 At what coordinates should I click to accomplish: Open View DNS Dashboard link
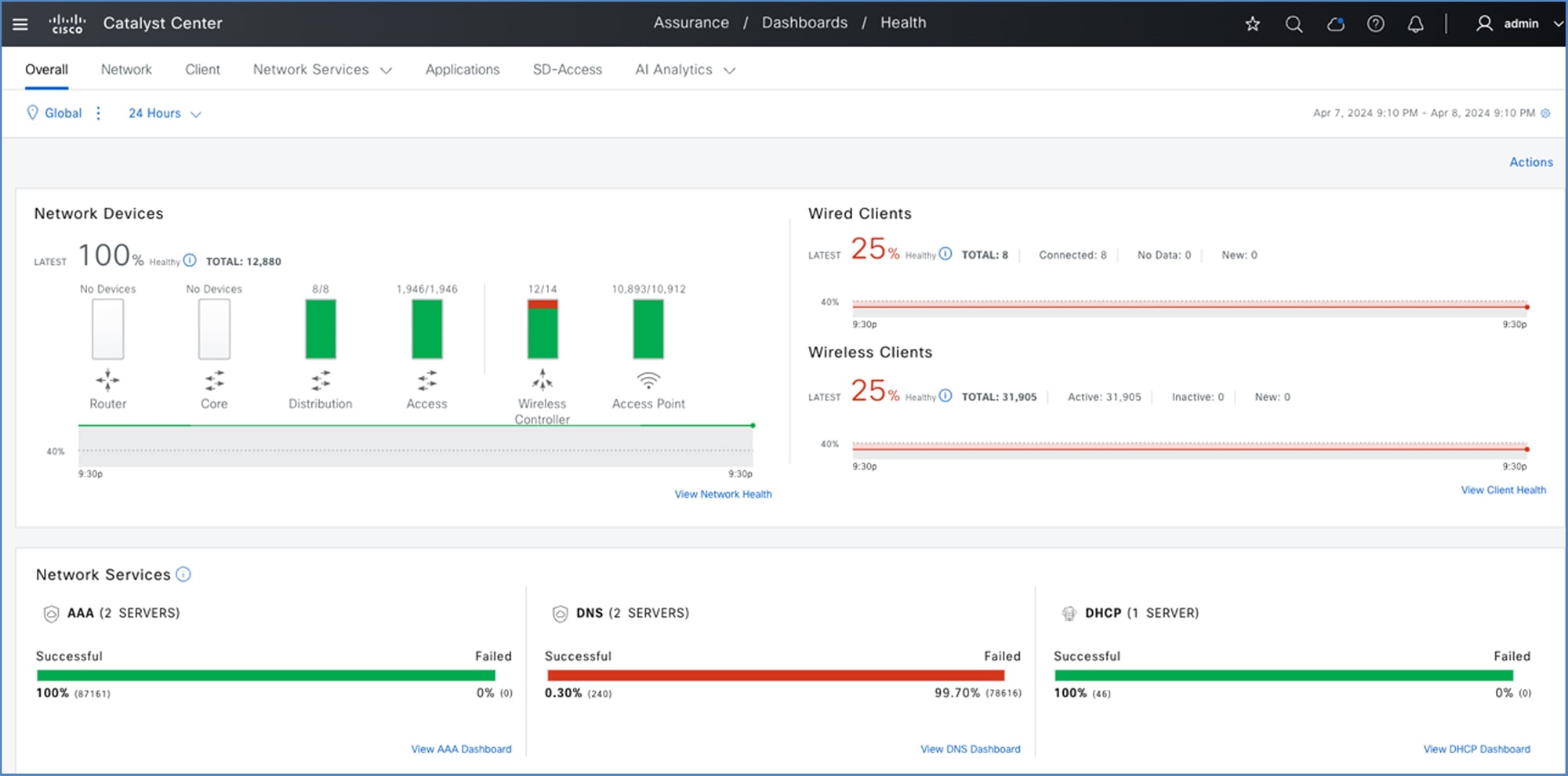(x=971, y=749)
